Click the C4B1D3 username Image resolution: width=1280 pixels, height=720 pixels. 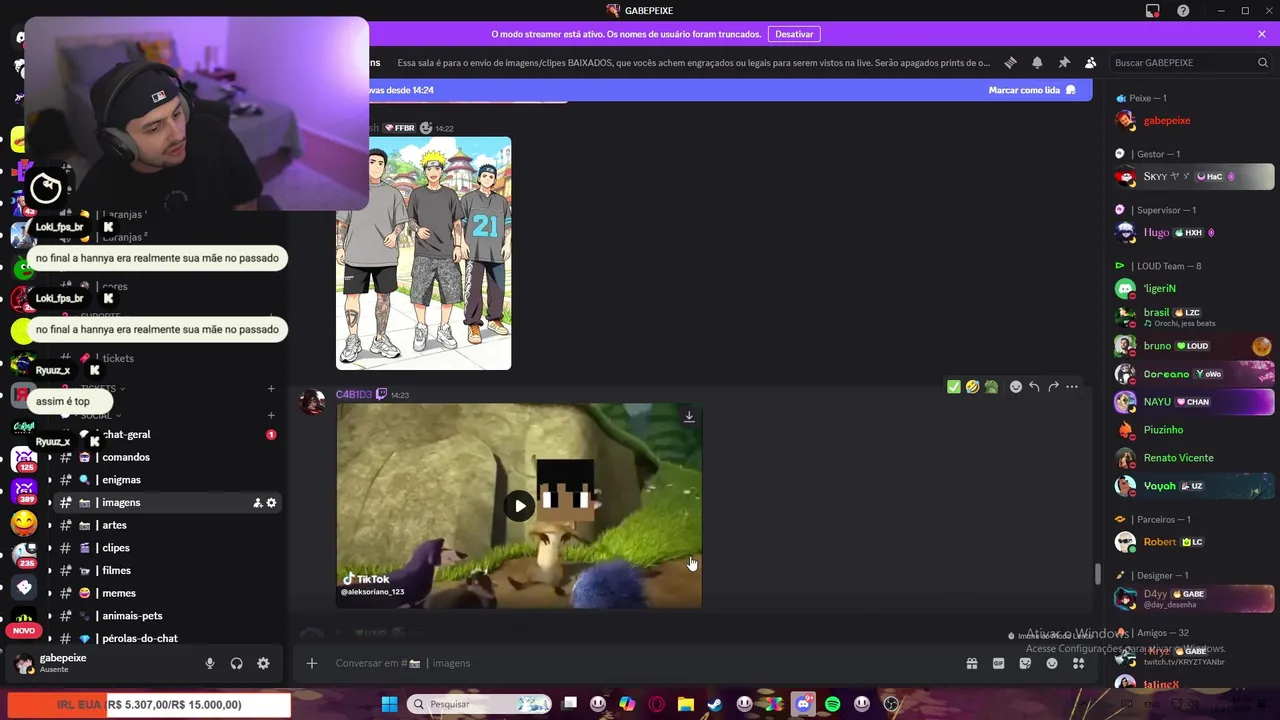[353, 394]
